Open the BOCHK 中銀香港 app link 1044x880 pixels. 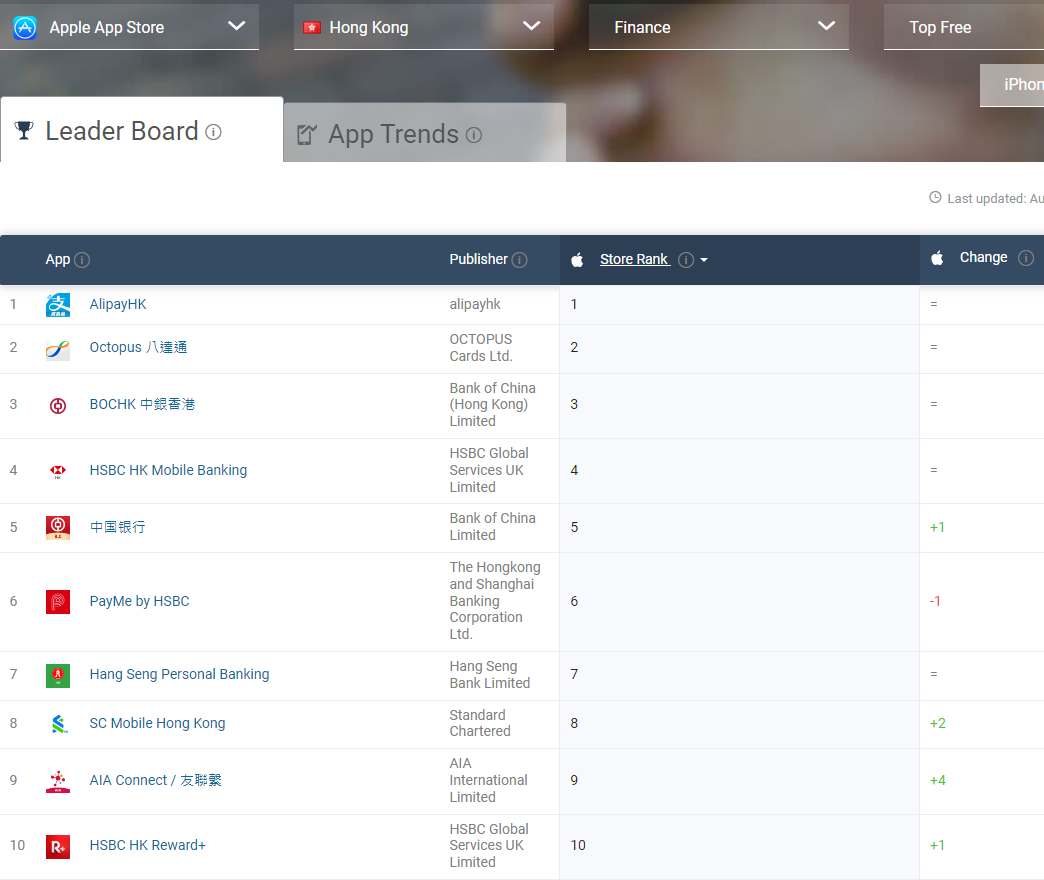pos(142,405)
